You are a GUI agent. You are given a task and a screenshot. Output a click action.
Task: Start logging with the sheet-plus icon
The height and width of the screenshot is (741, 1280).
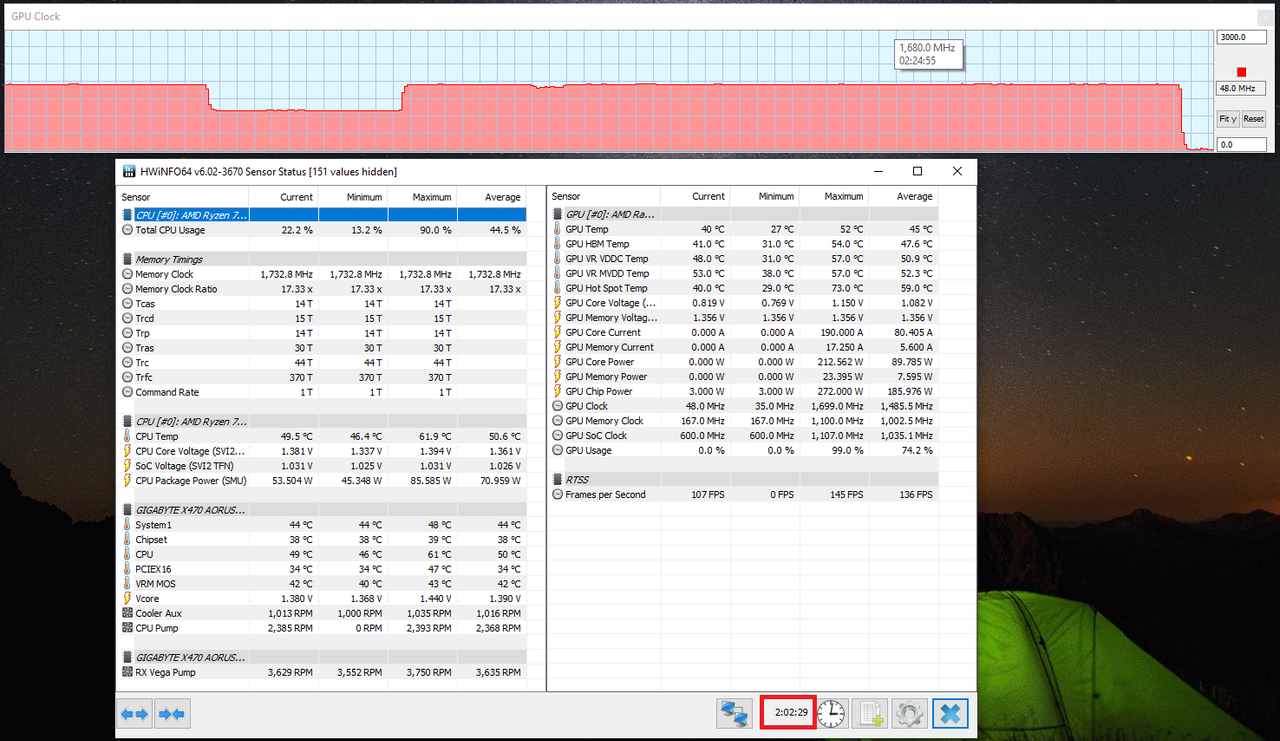click(870, 713)
